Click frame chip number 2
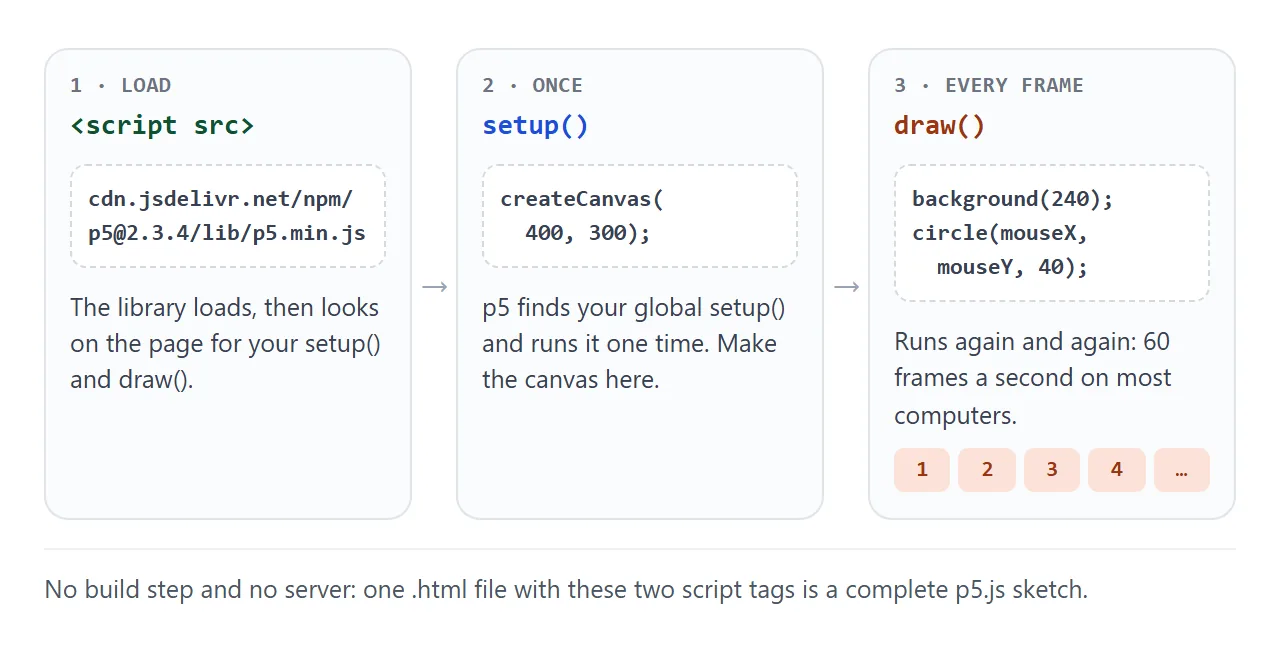Viewport: 1280px width, 658px height. pyautogui.click(x=987, y=470)
